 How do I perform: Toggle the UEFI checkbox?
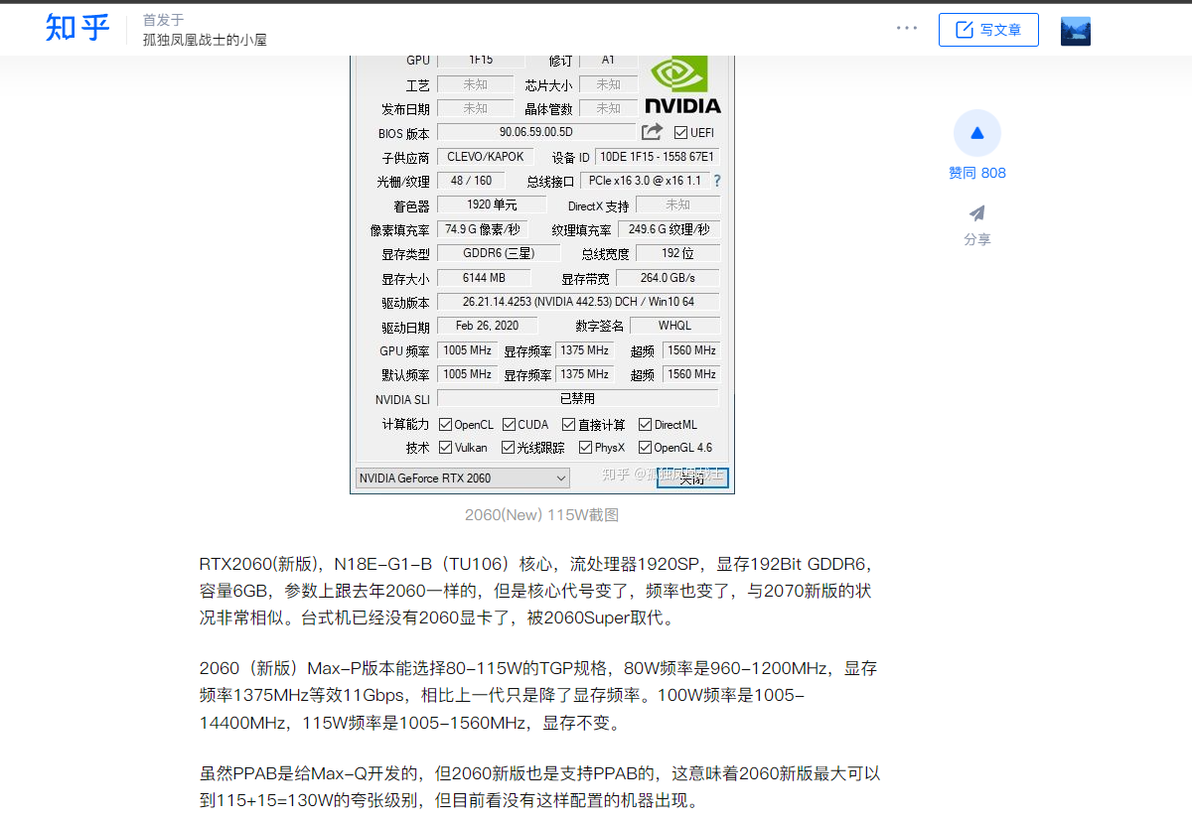(x=680, y=133)
